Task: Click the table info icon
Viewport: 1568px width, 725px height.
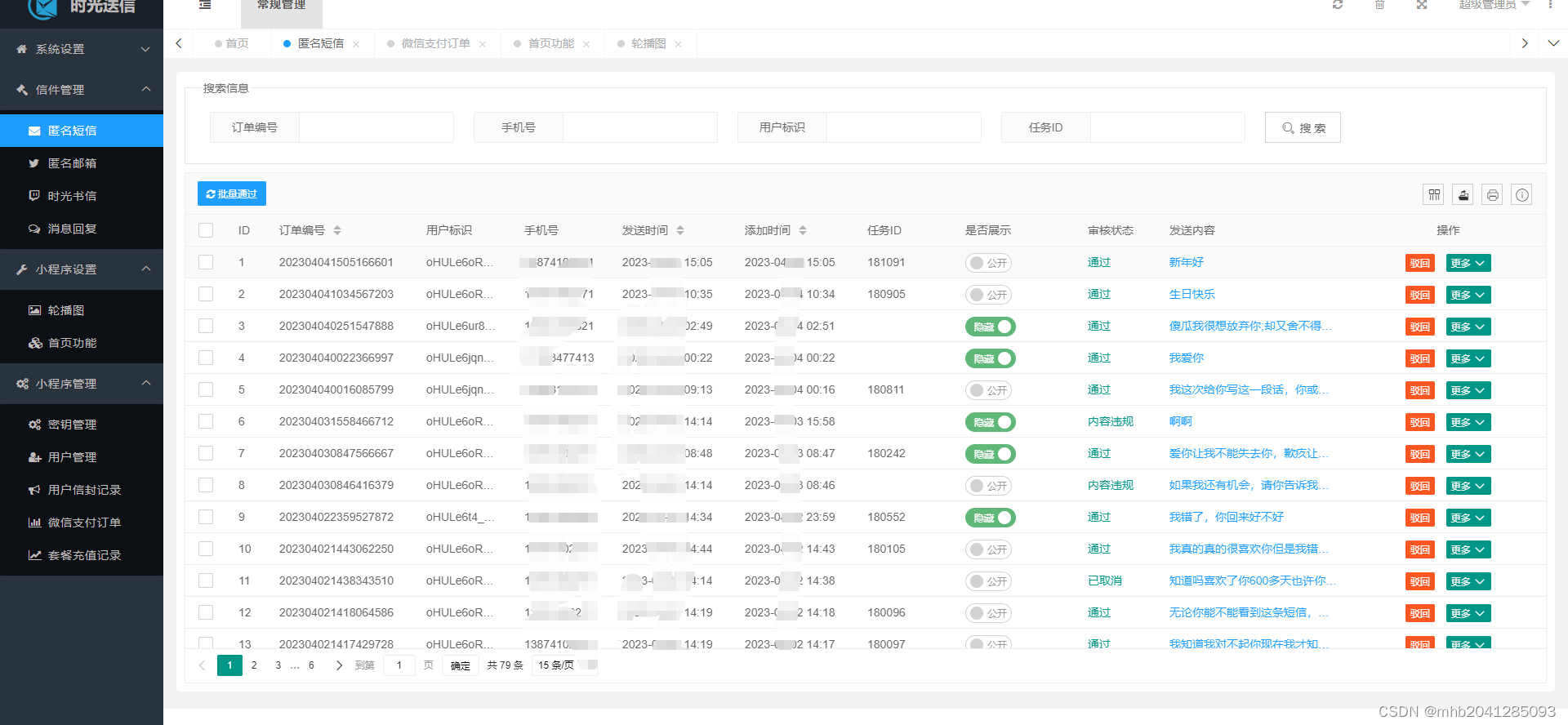Action: click(x=1521, y=194)
